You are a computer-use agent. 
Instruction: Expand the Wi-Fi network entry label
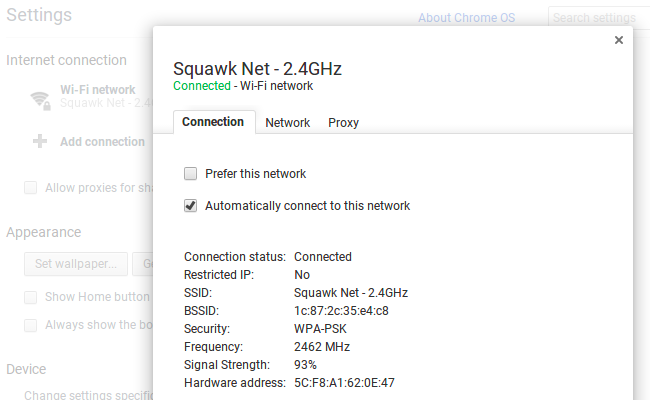point(98,90)
